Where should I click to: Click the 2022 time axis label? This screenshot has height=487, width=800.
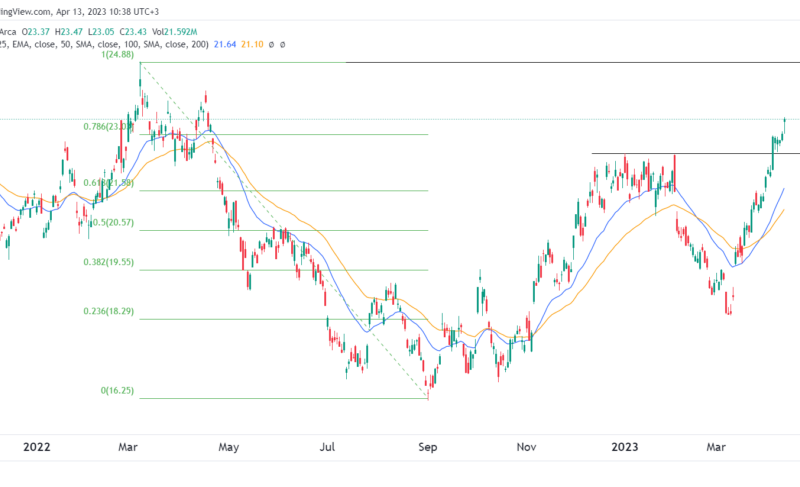pos(37,447)
